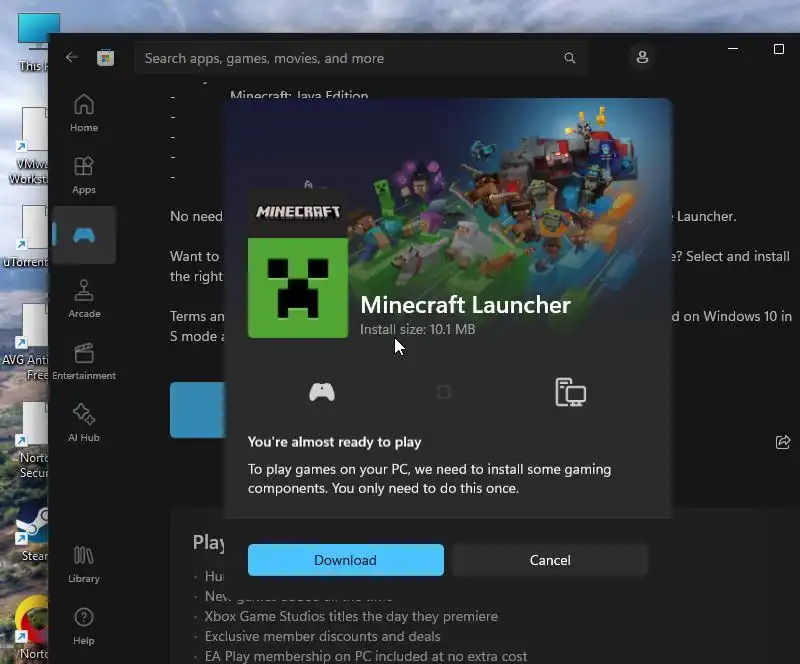The image size is (800, 664).
Task: Select the Gaming controller sidebar item
Action: (x=84, y=235)
